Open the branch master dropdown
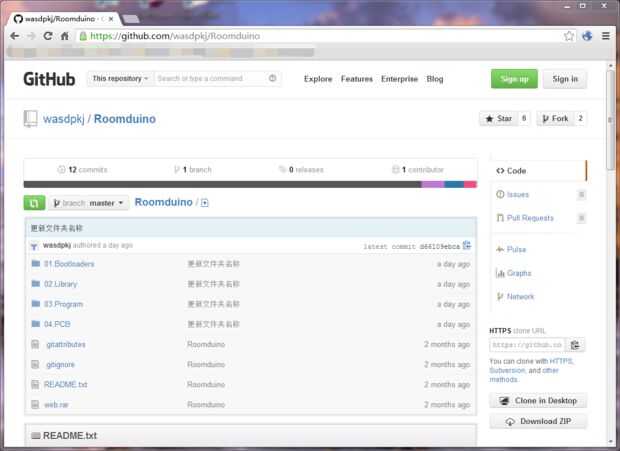Screen dimensions: 620x451 pos(89,203)
